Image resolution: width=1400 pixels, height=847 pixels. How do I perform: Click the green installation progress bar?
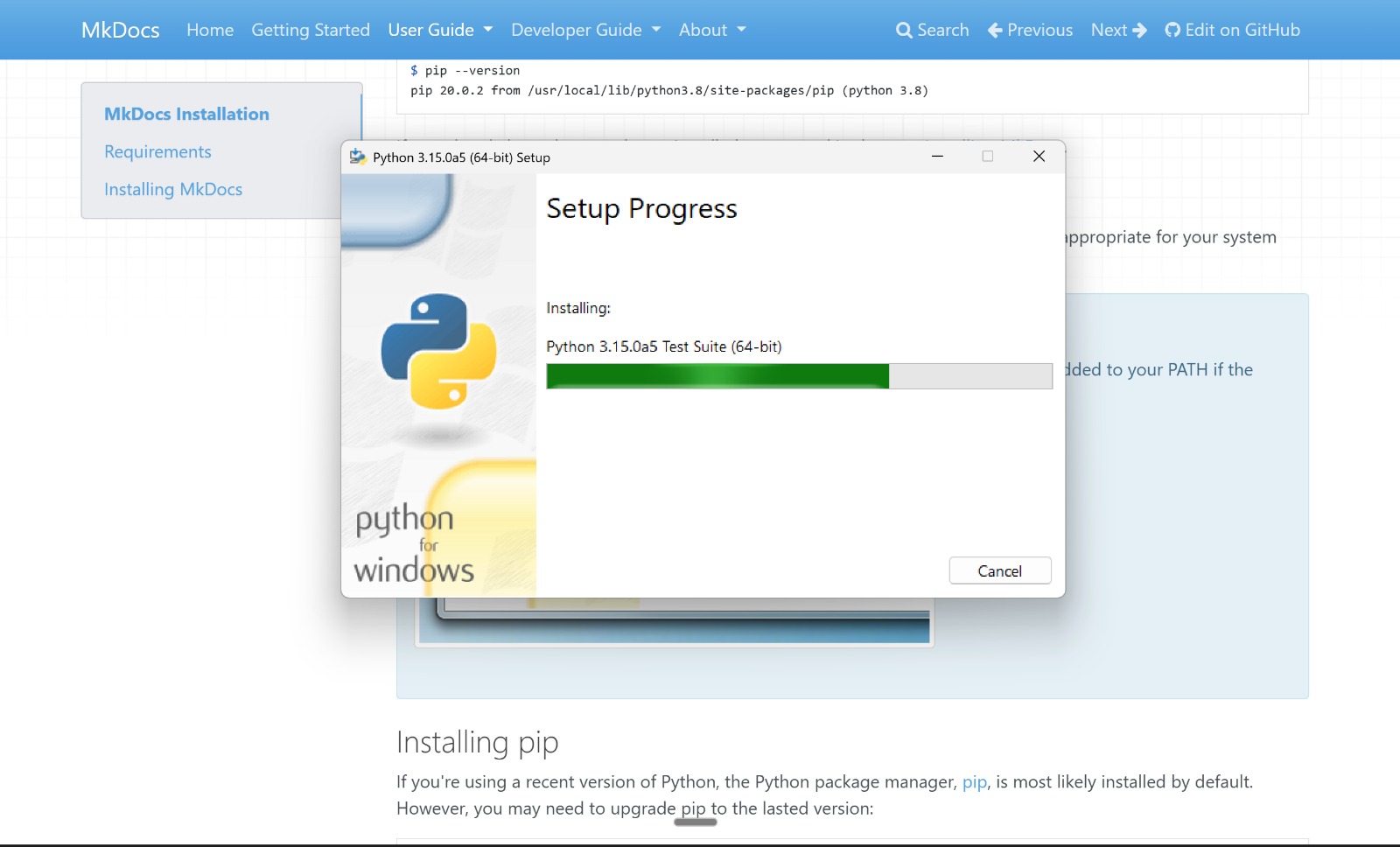point(799,376)
